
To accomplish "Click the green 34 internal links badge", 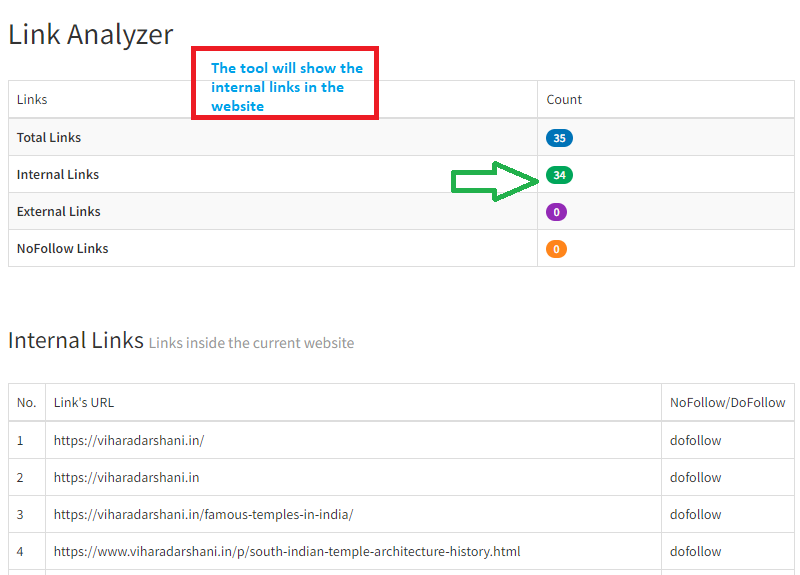I will 559,175.
